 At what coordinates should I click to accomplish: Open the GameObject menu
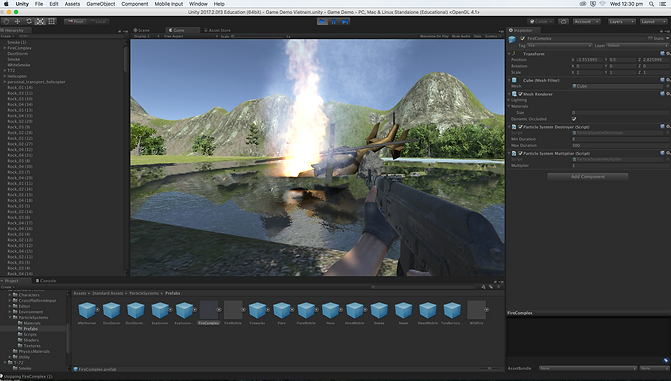pos(101,4)
